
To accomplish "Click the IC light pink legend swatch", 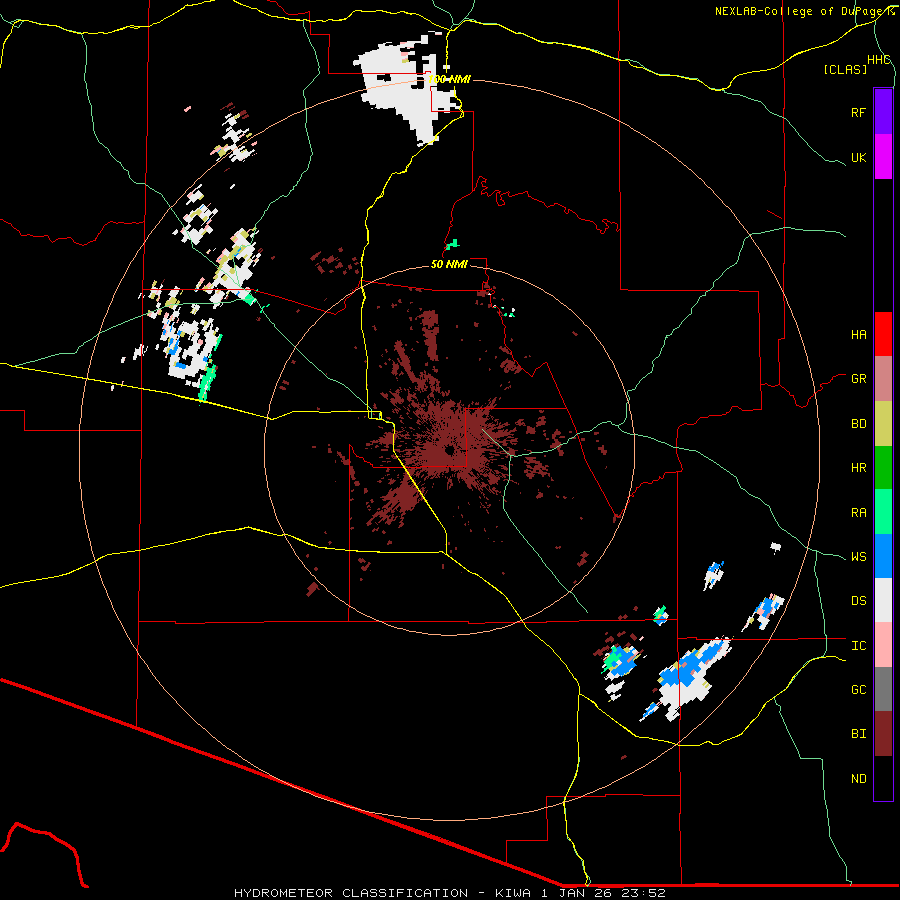I will point(883,645).
